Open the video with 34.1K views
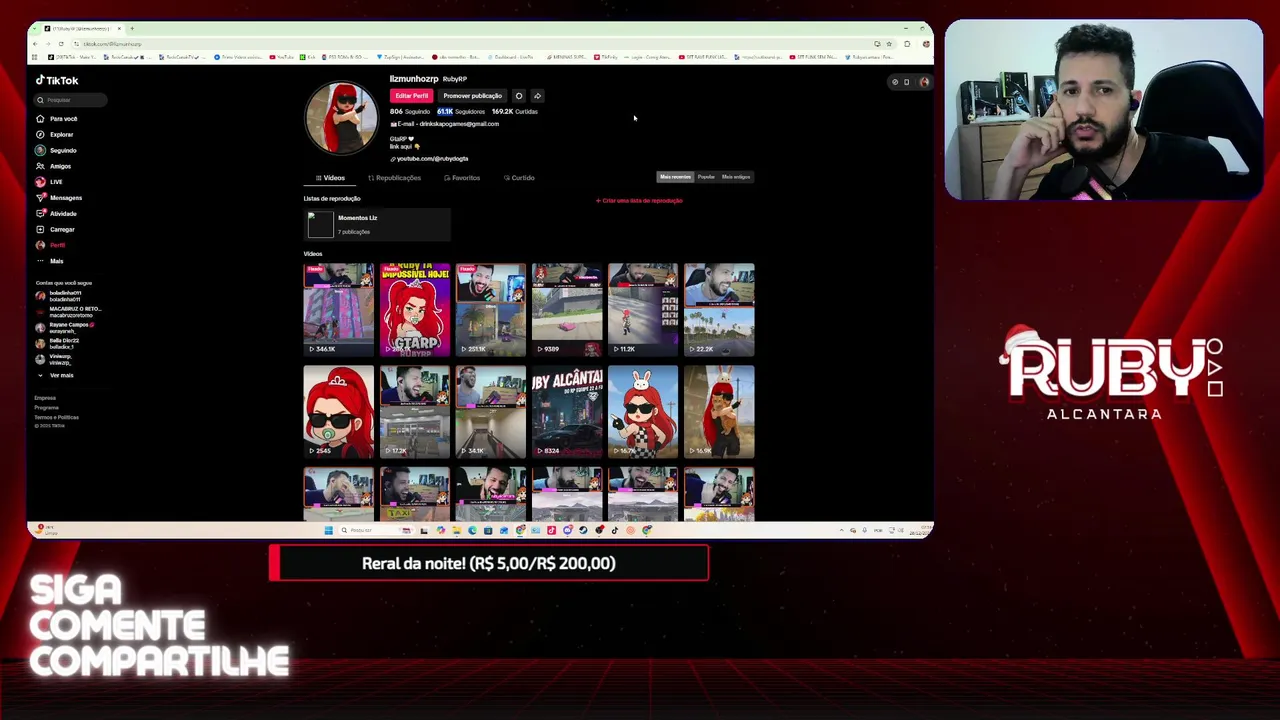Image resolution: width=1280 pixels, height=720 pixels. [x=491, y=411]
